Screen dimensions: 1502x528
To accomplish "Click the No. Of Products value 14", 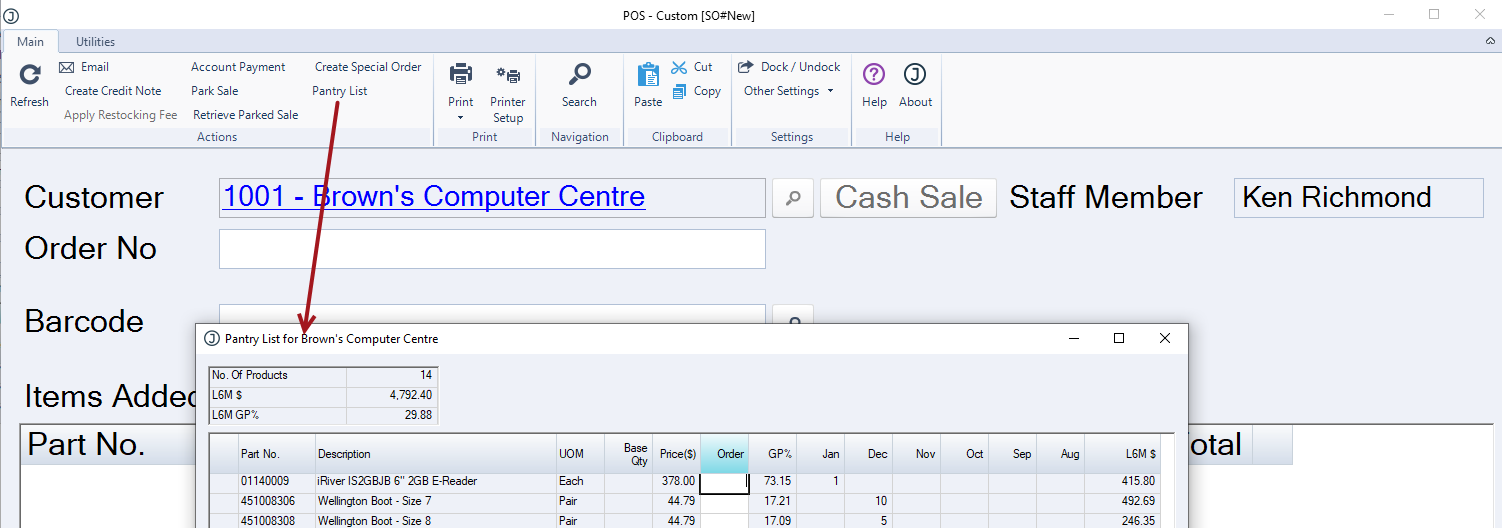I will (392, 376).
